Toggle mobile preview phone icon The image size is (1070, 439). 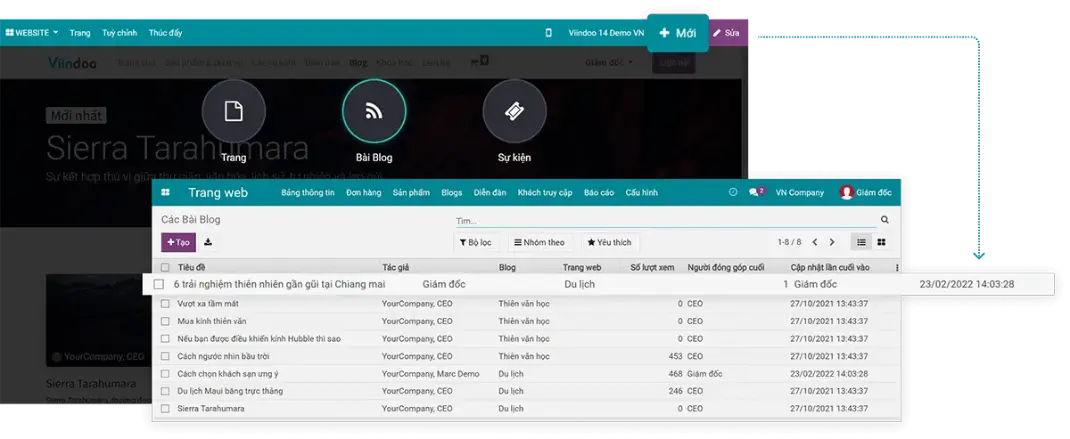tap(548, 33)
